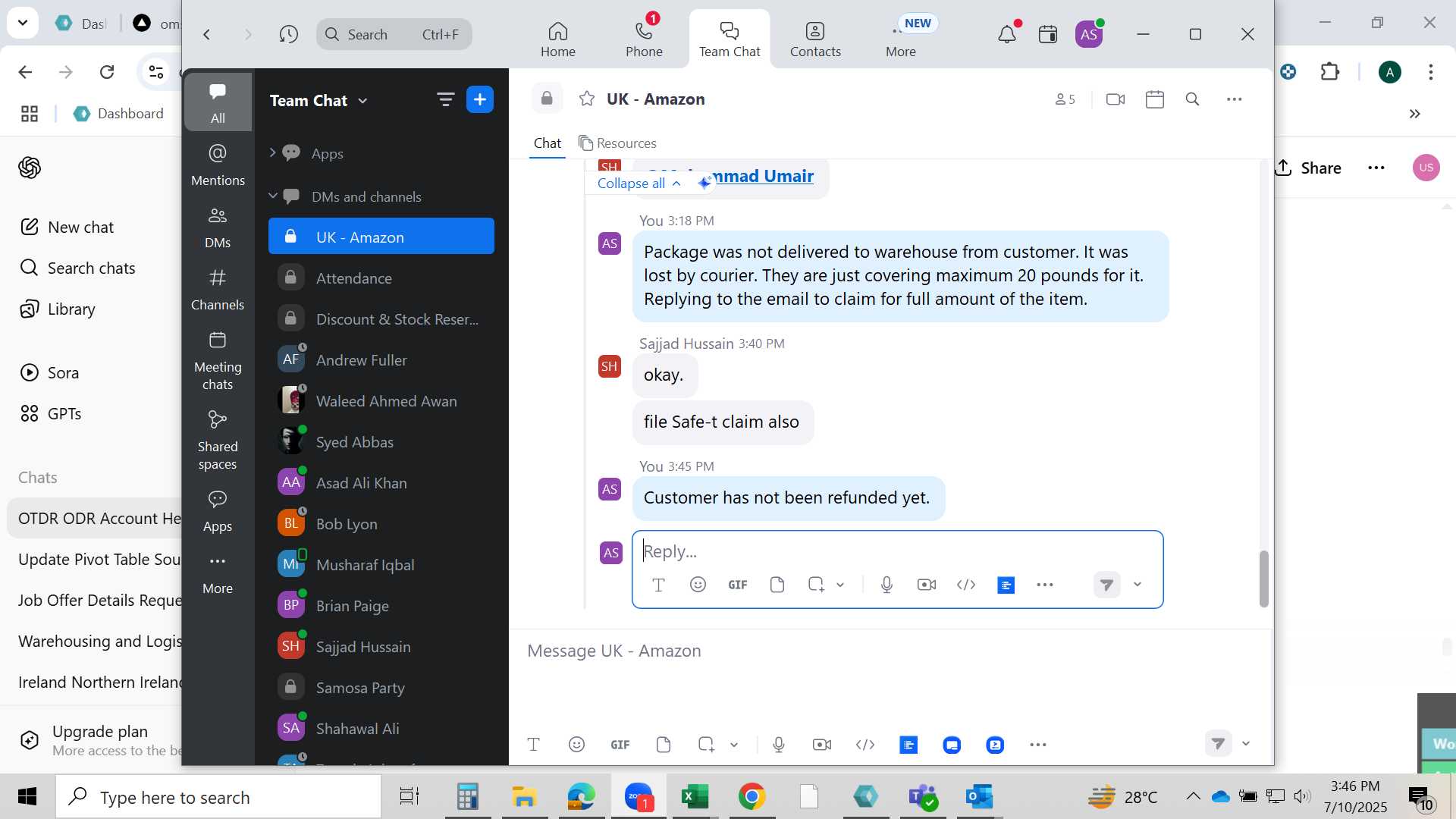Open chat with Andrew Fuller
Screen dimensions: 1456x819
coord(381,359)
